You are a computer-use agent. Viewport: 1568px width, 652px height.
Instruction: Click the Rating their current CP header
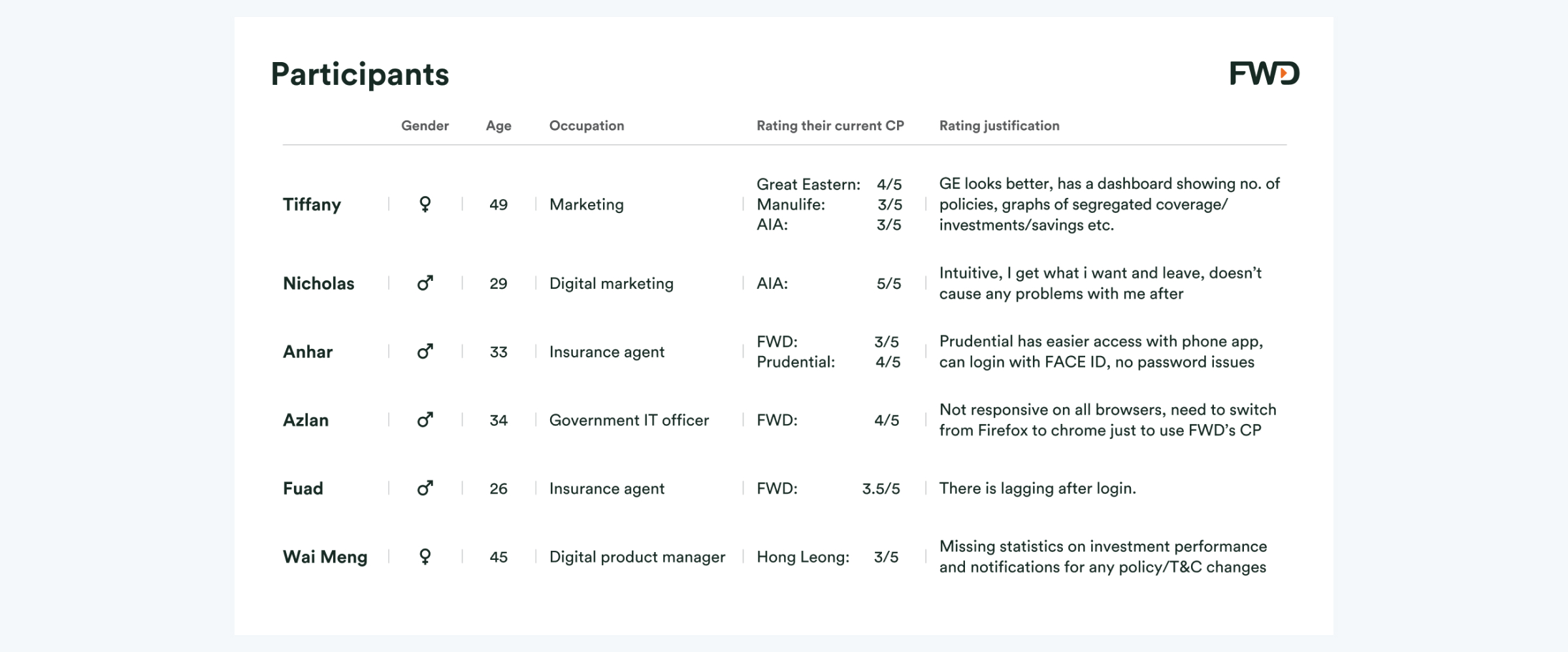830,125
